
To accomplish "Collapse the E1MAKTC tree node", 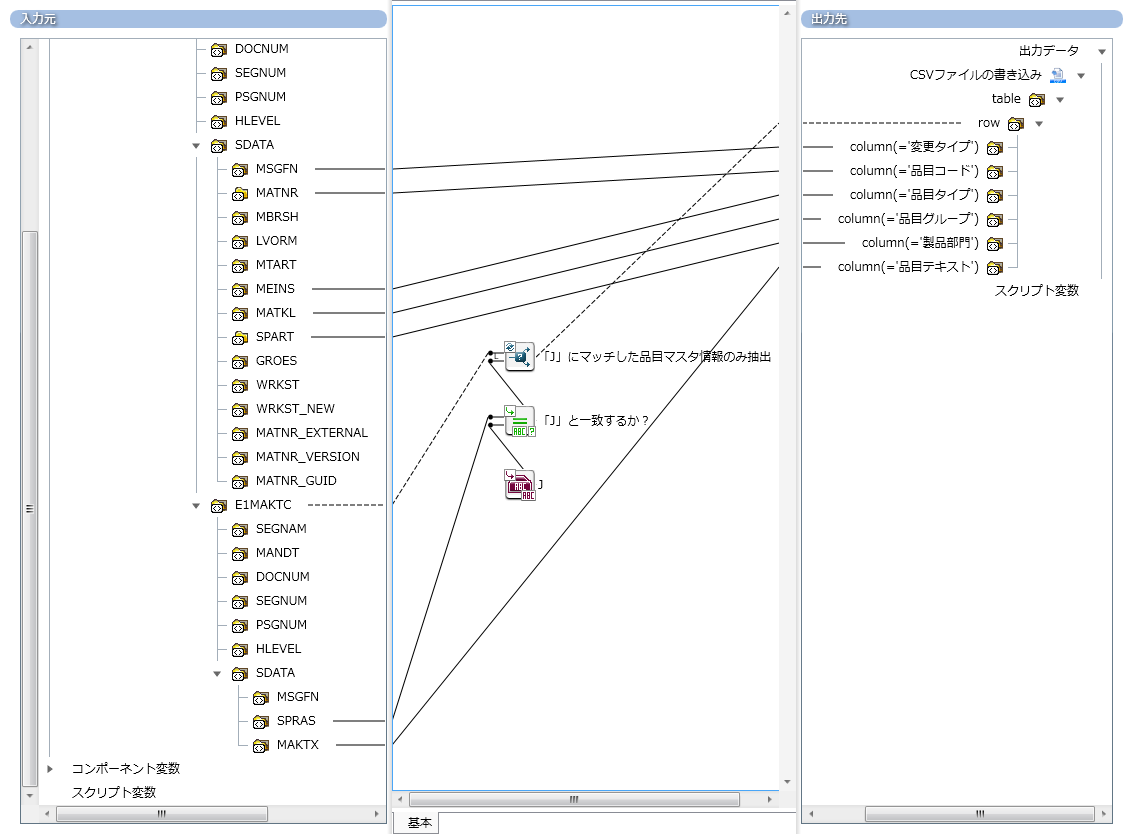I will click(196, 505).
